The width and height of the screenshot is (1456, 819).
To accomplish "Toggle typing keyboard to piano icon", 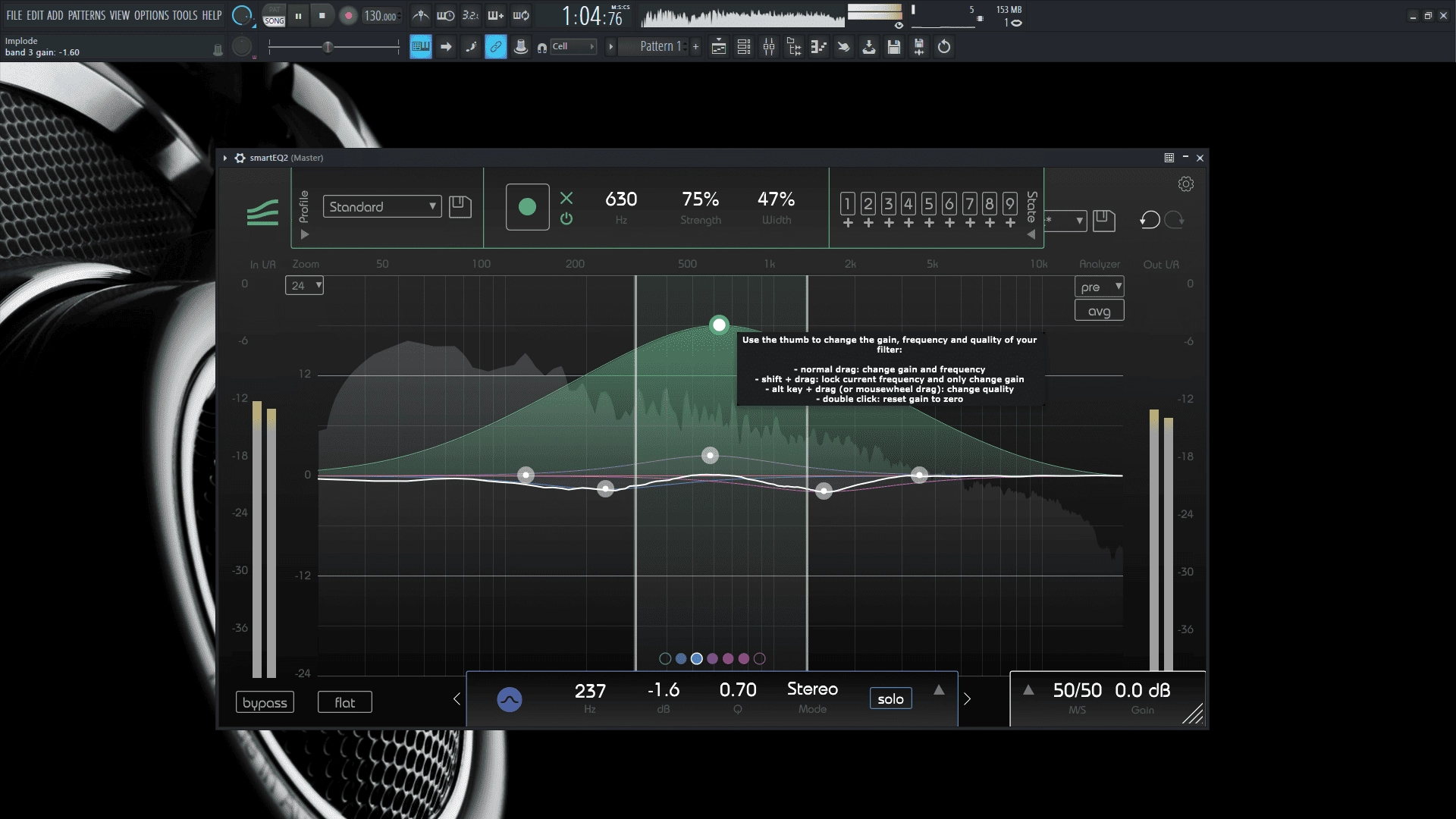I will pyautogui.click(x=421, y=47).
